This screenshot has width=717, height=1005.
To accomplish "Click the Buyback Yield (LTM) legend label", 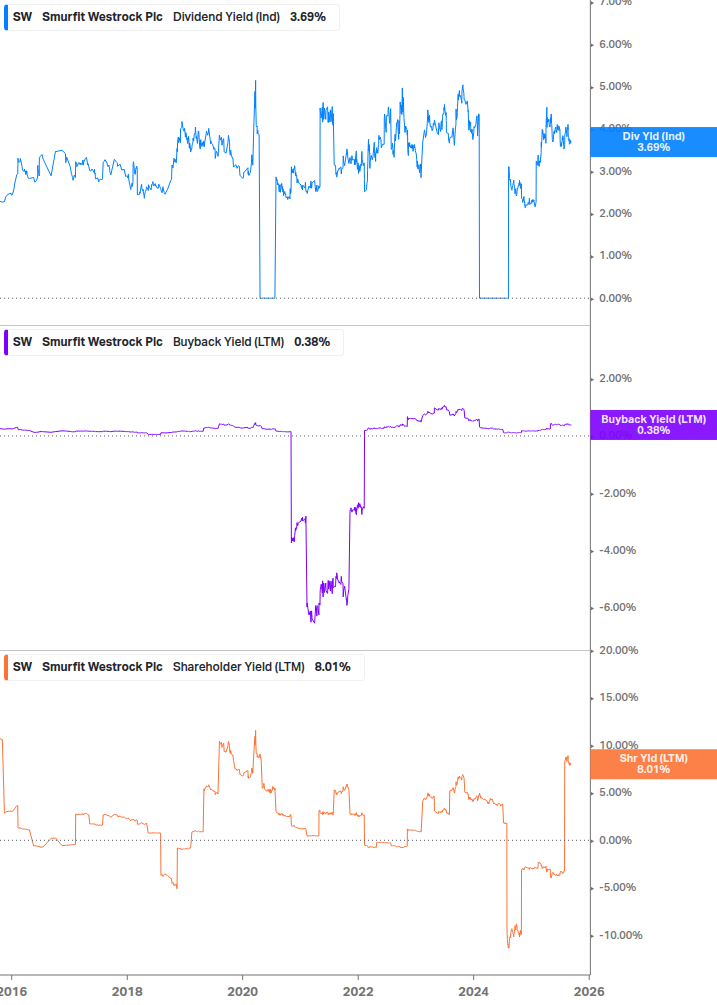I will tap(228, 342).
